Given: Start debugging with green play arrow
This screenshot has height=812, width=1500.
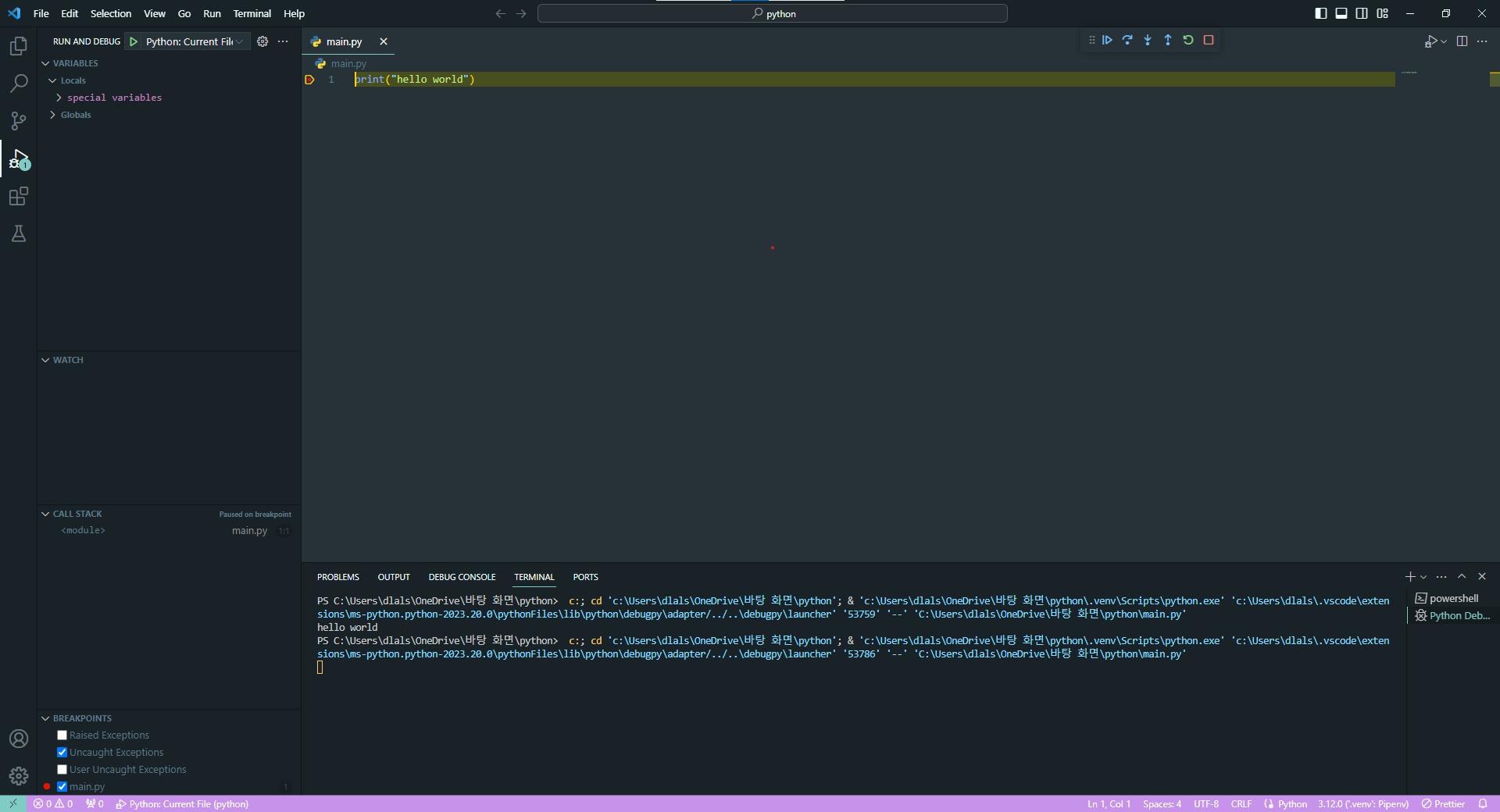Looking at the screenshot, I should point(134,41).
